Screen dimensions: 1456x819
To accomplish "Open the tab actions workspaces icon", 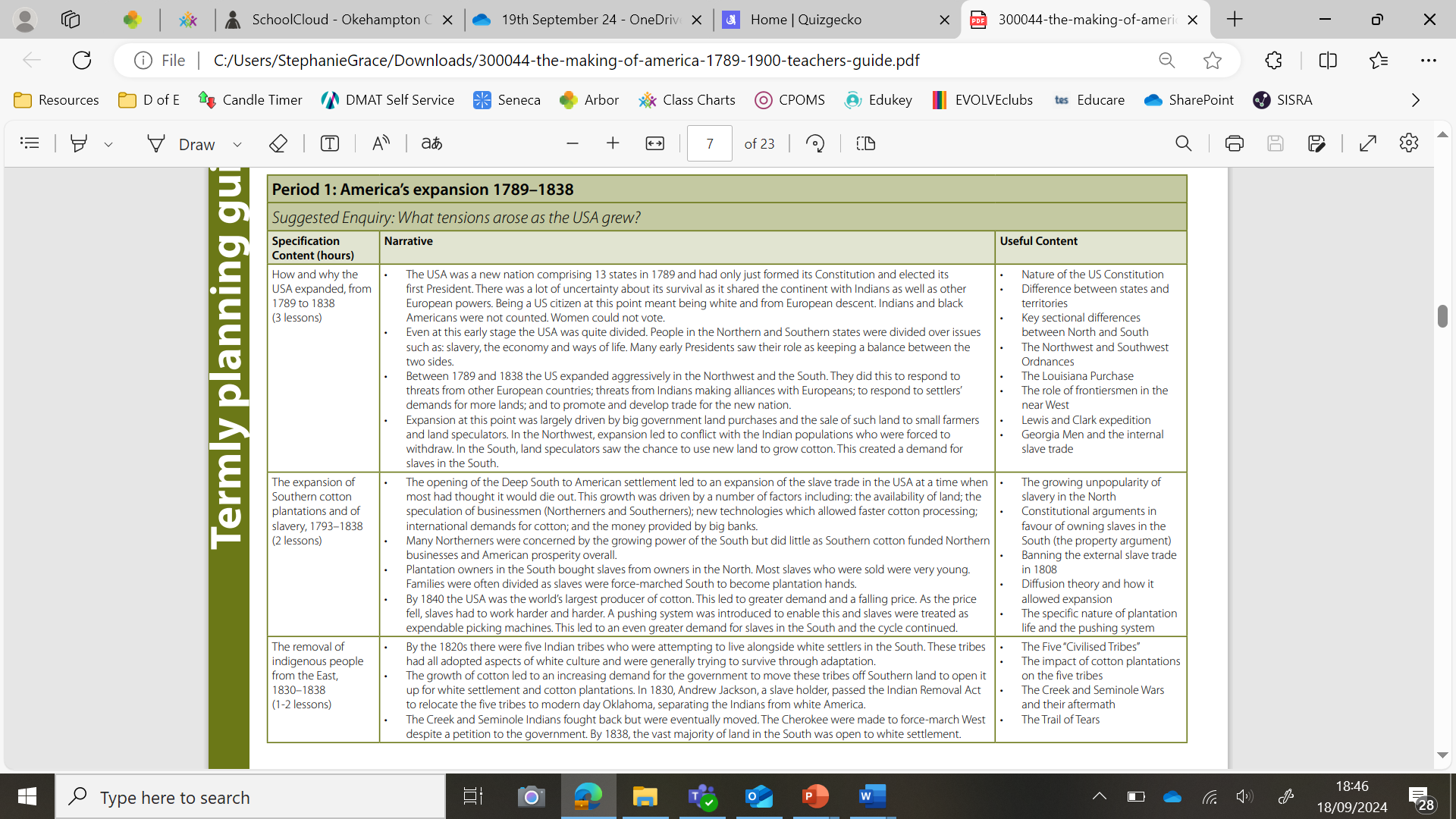I will [x=71, y=20].
